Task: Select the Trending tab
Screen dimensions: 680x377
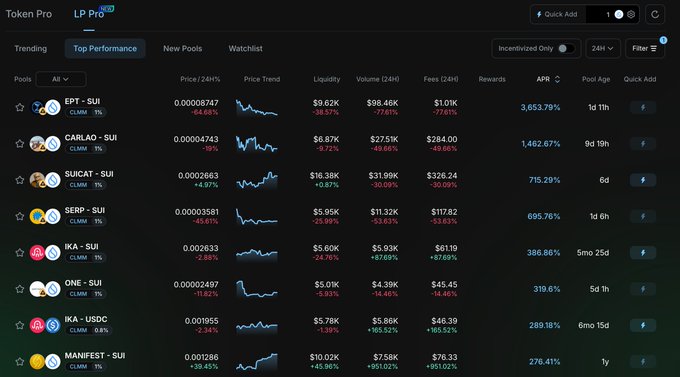Action: click(x=30, y=49)
